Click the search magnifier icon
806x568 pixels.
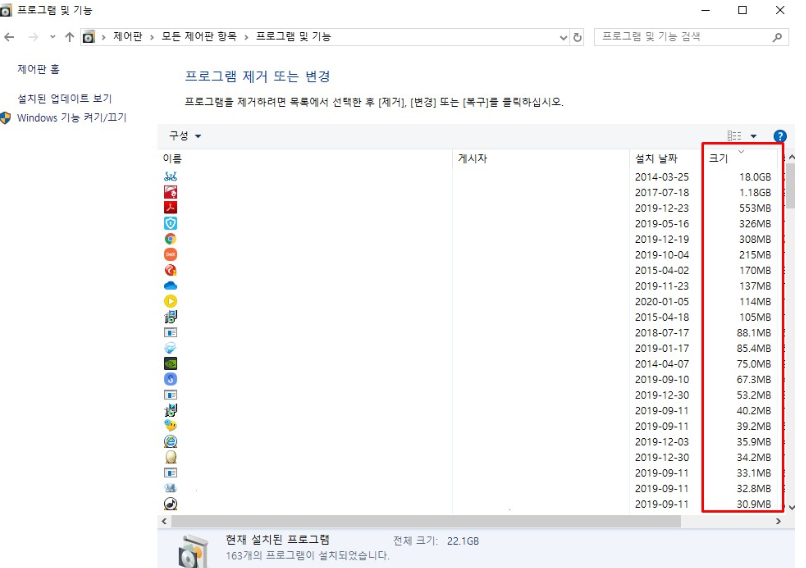pyautogui.click(x=777, y=37)
